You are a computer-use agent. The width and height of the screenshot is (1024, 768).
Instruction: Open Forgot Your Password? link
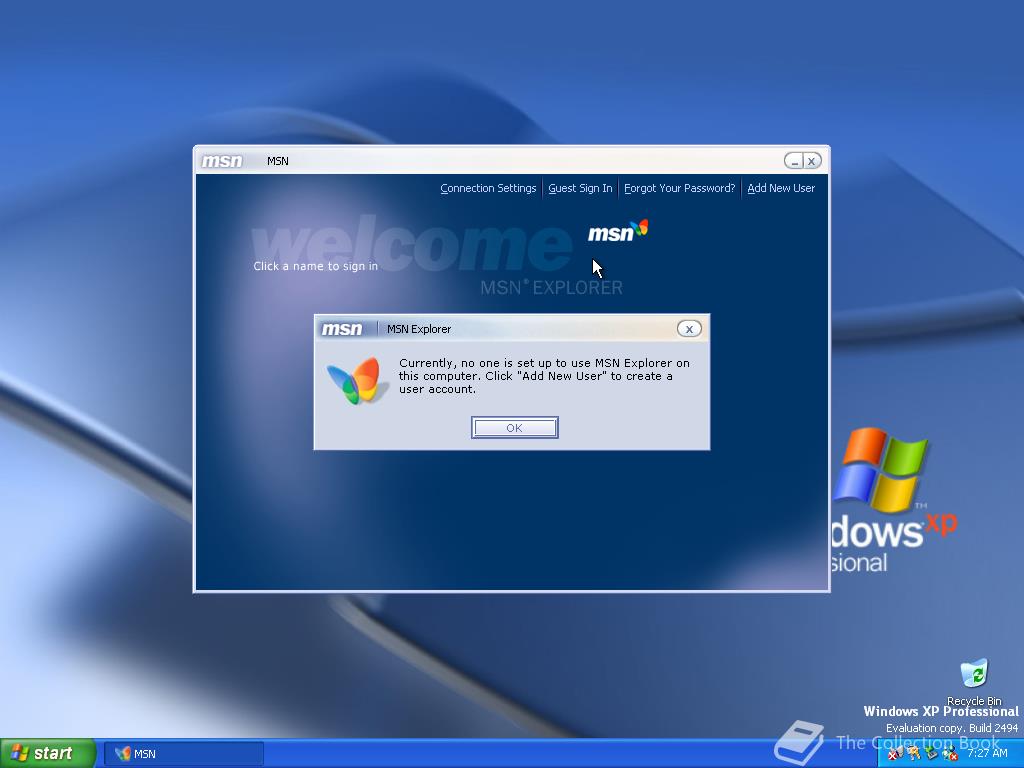coord(679,188)
